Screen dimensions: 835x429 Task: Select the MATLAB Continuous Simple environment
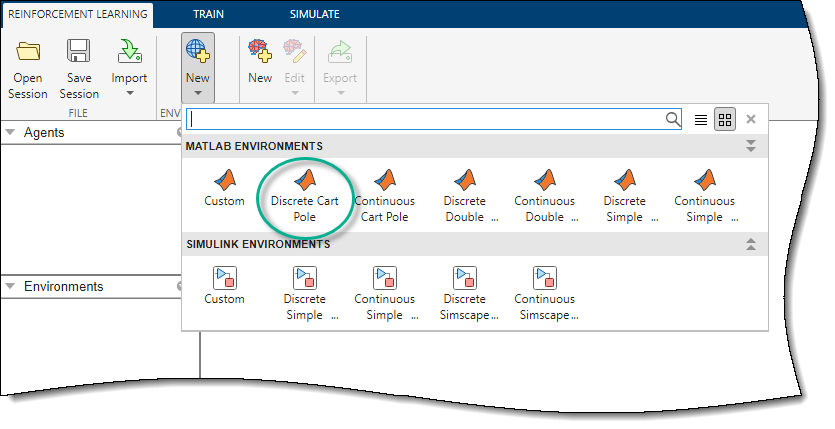(705, 196)
